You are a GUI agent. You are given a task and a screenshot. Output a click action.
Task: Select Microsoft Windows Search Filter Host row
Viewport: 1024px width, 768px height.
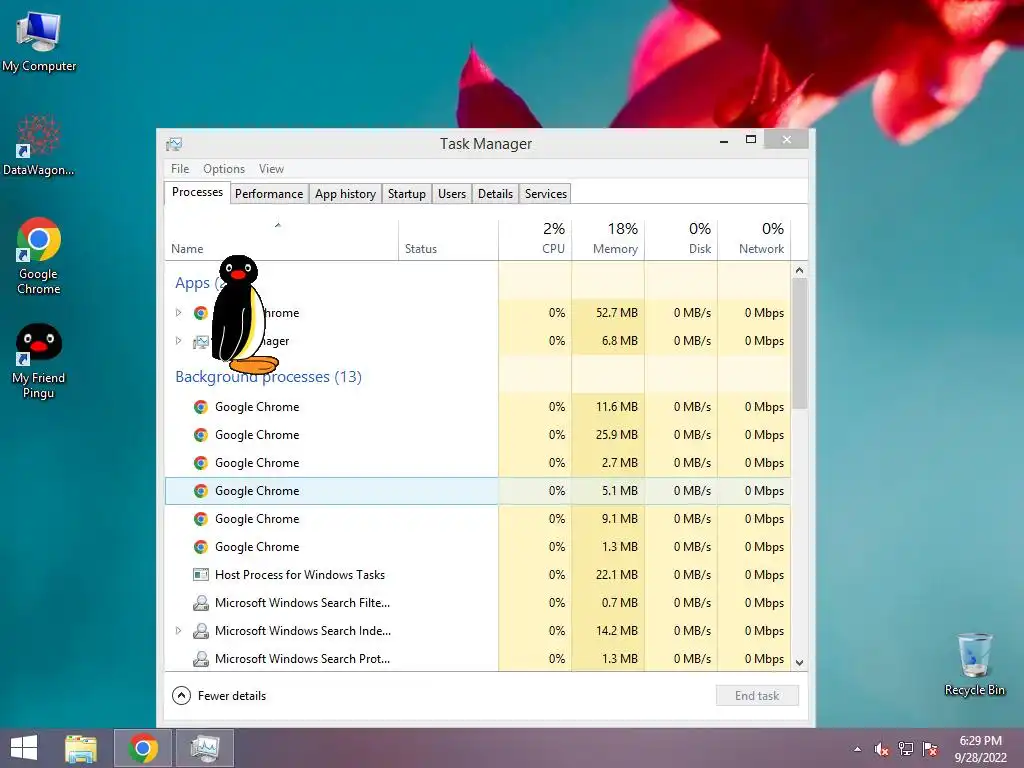[477, 603]
